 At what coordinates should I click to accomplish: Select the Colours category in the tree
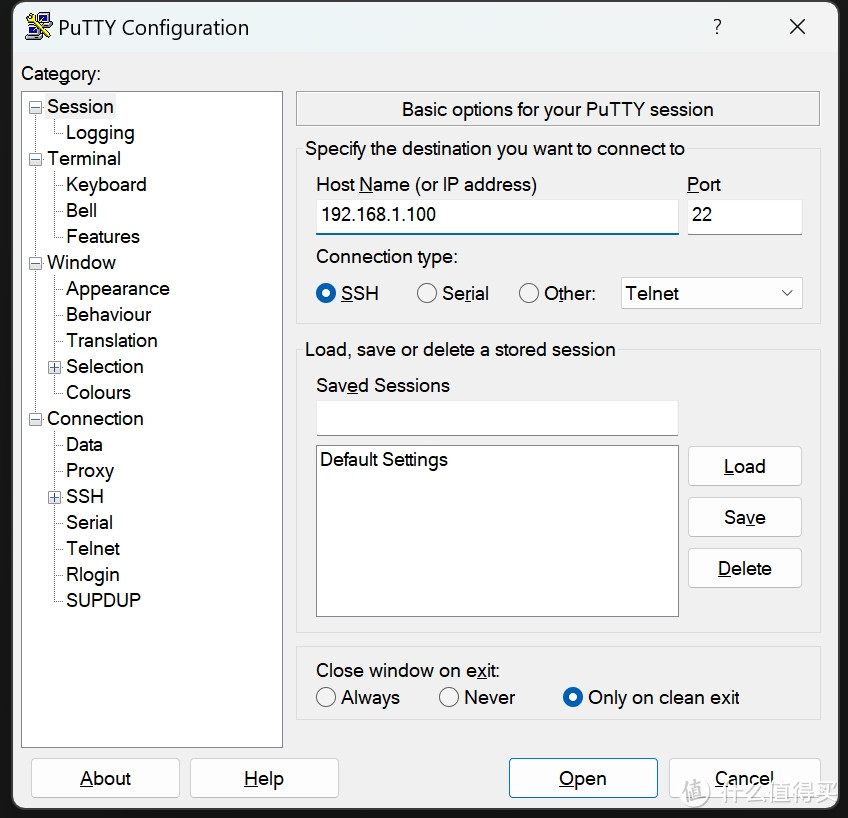[98, 393]
